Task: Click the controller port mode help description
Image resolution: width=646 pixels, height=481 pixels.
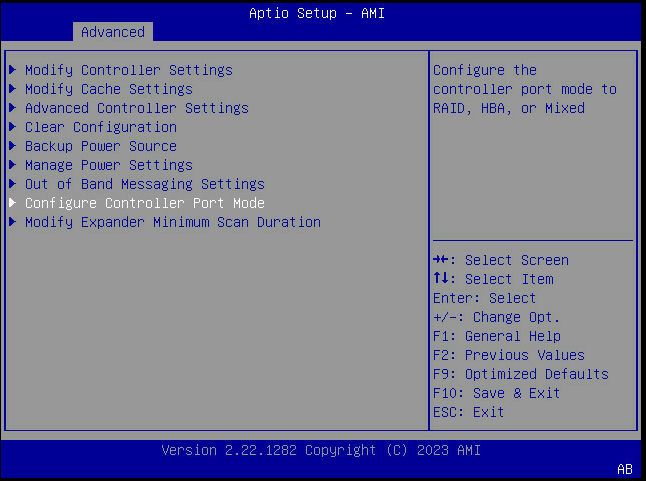Action: 524,89
